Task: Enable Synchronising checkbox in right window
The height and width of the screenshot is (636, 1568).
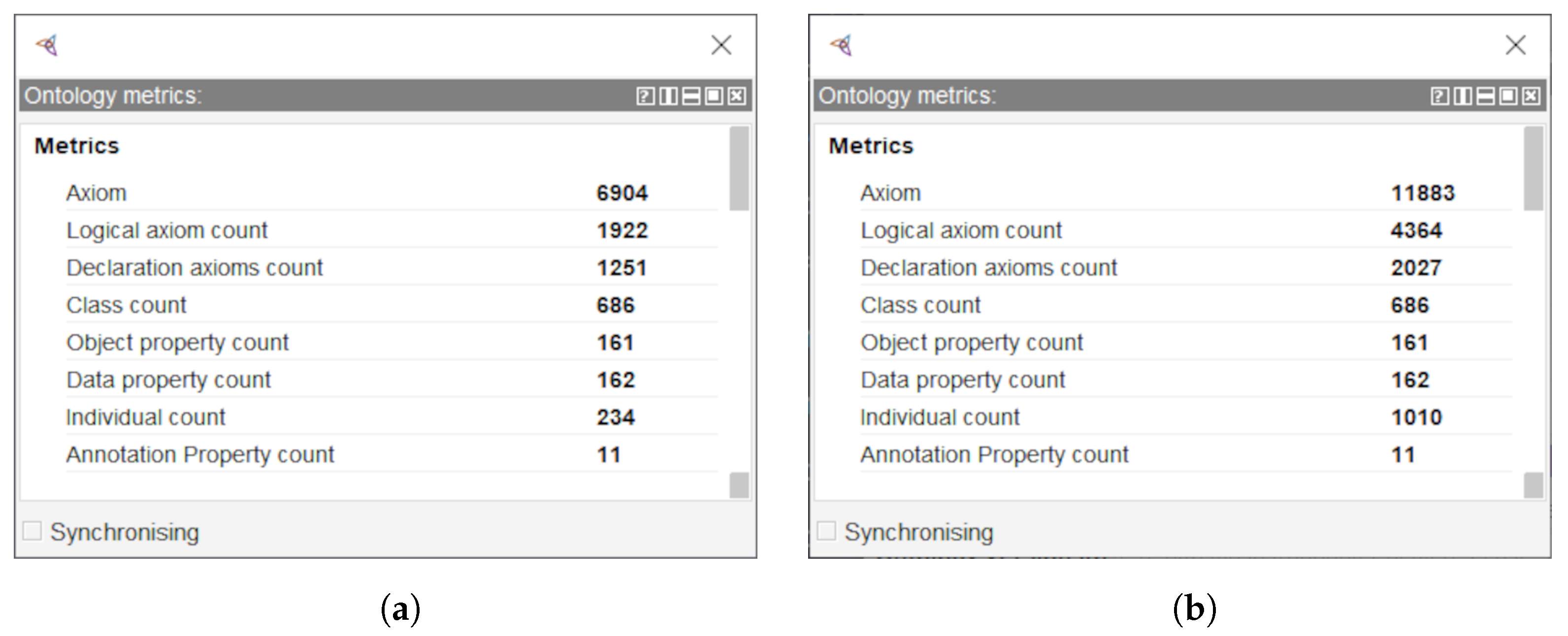Action: (x=827, y=531)
